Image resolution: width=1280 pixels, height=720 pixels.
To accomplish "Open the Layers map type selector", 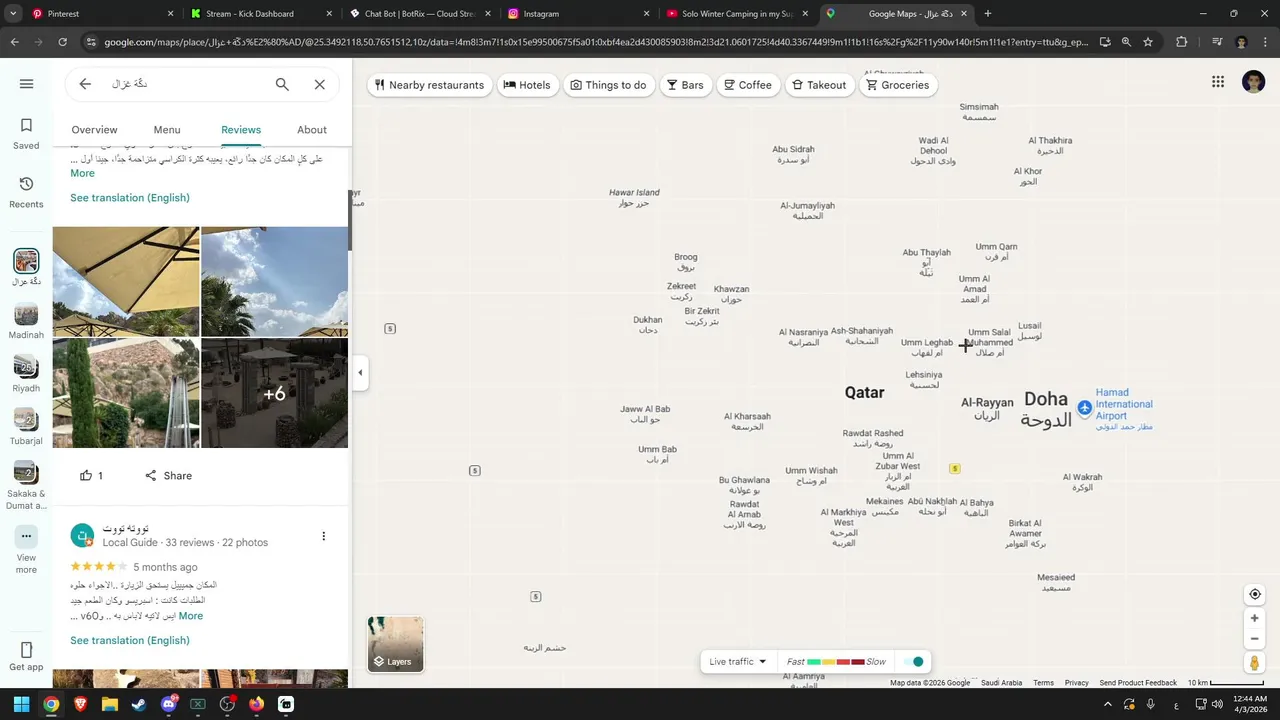I will pyautogui.click(x=395, y=643).
